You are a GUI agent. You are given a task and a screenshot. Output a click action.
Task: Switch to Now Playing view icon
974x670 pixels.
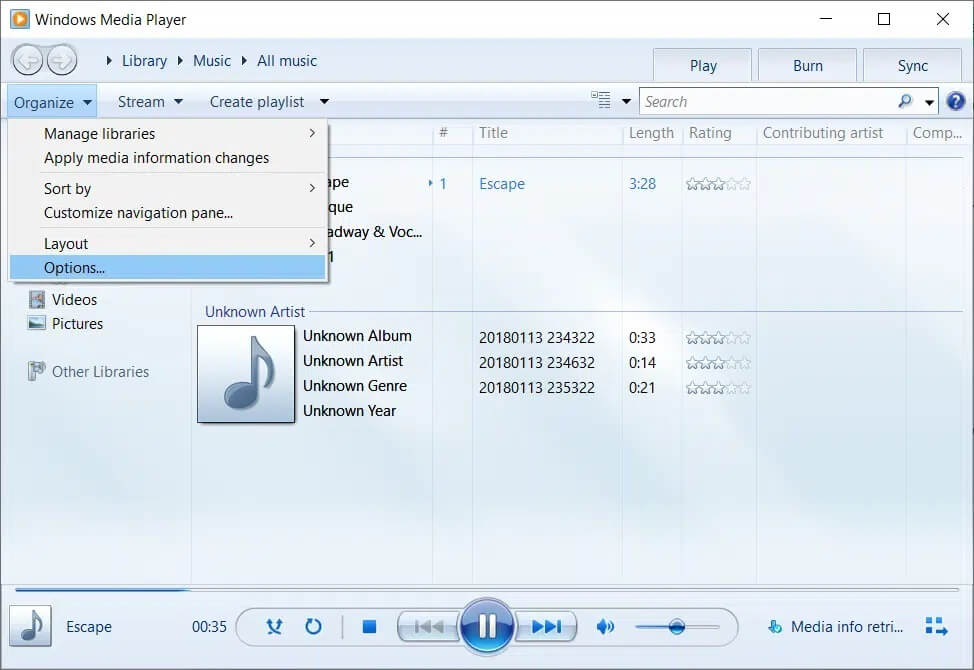(936, 627)
